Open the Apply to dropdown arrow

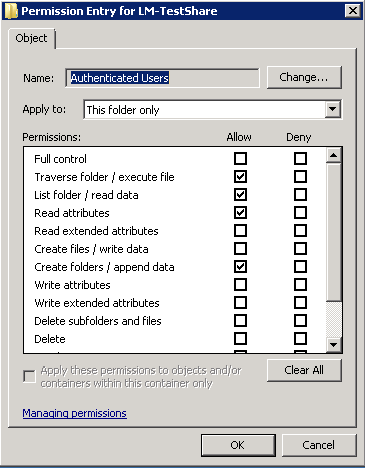pyautogui.click(x=333, y=109)
